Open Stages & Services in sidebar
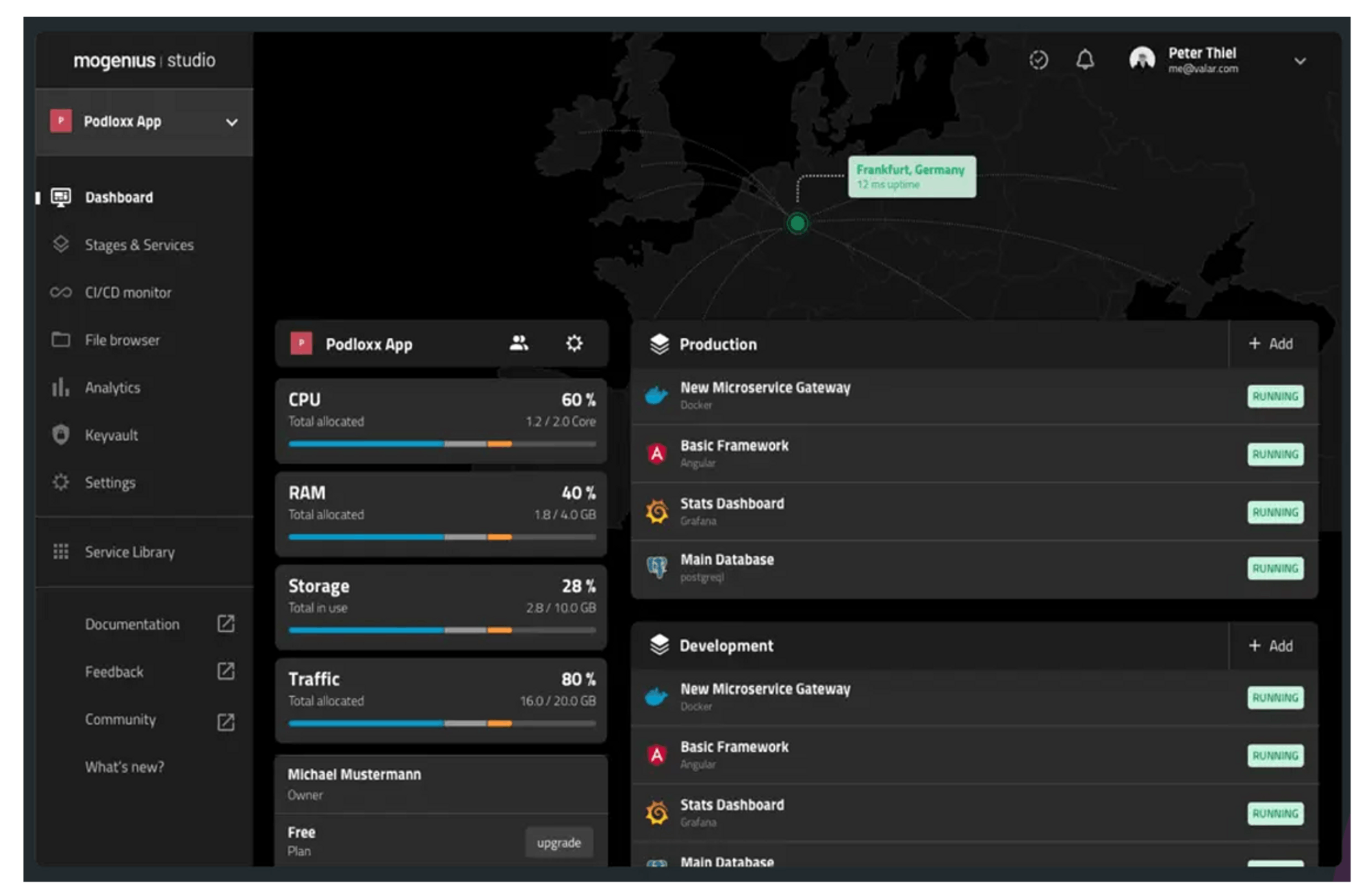Image resolution: width=1369 pixels, height=896 pixels. [139, 245]
